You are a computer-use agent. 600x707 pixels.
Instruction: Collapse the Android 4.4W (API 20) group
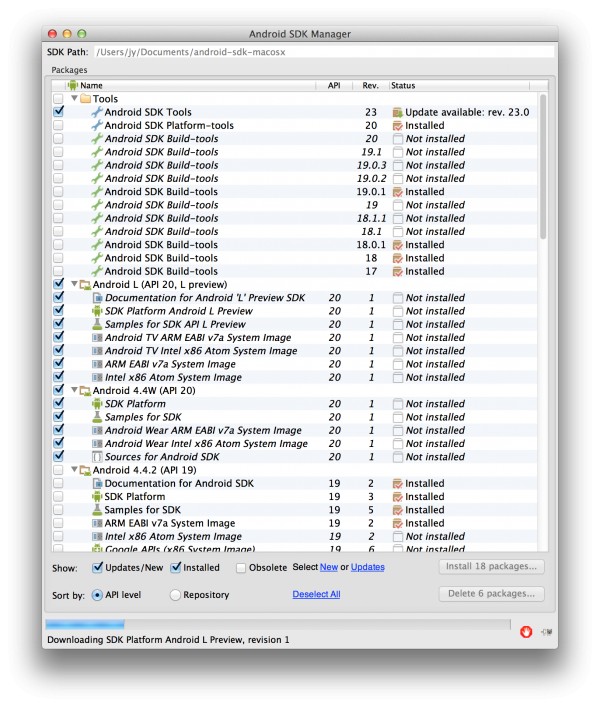pyautogui.click(x=74, y=390)
